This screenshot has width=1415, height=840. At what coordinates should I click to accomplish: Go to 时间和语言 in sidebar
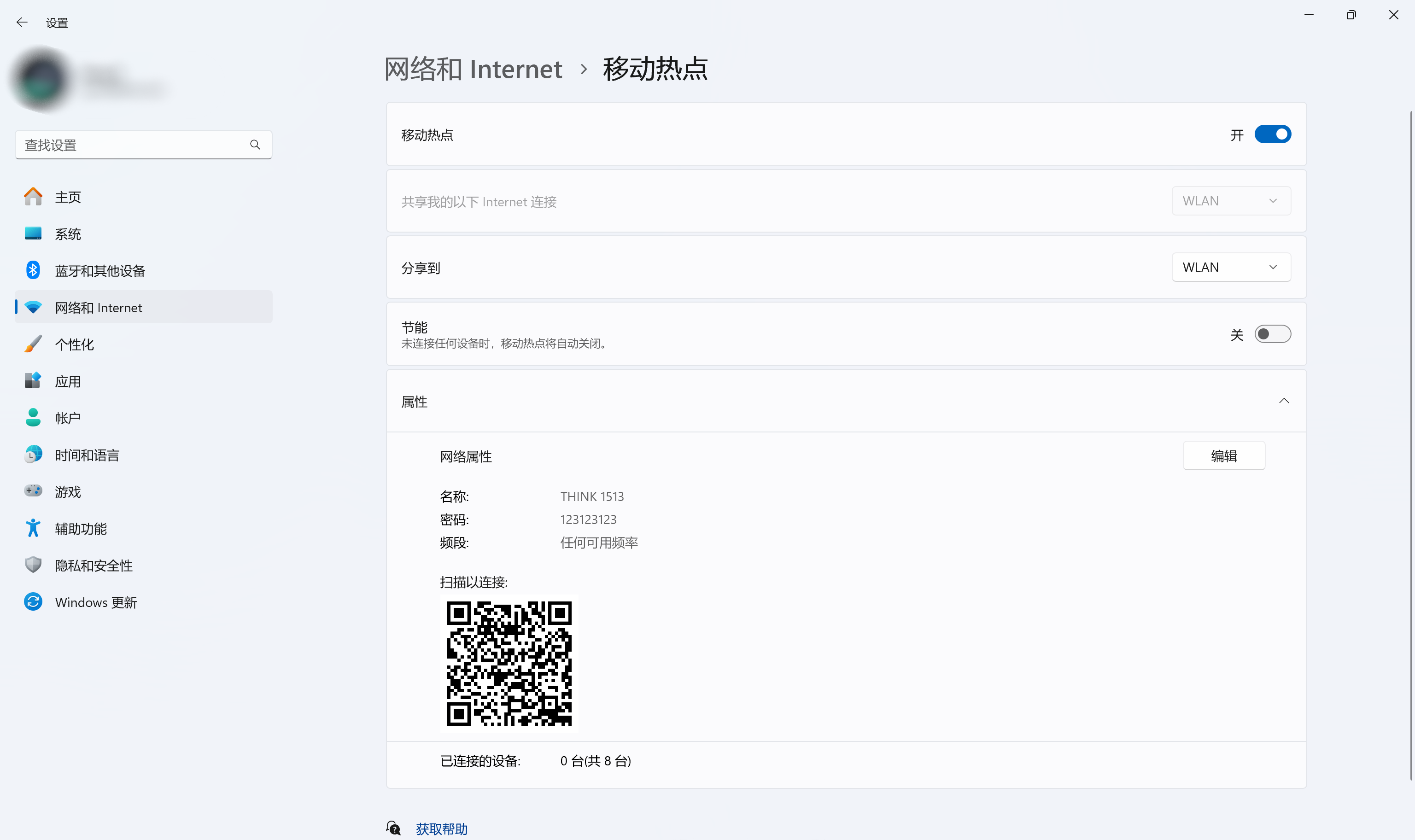[87, 455]
